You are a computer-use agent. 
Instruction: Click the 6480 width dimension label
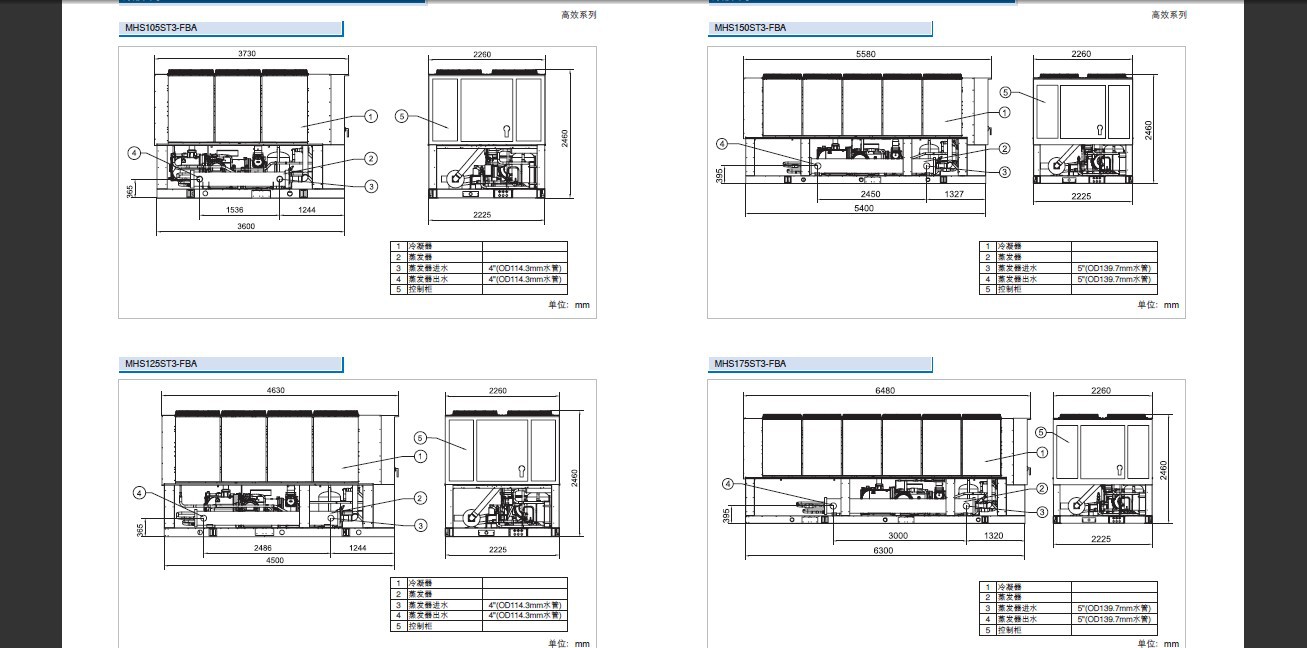tap(884, 391)
